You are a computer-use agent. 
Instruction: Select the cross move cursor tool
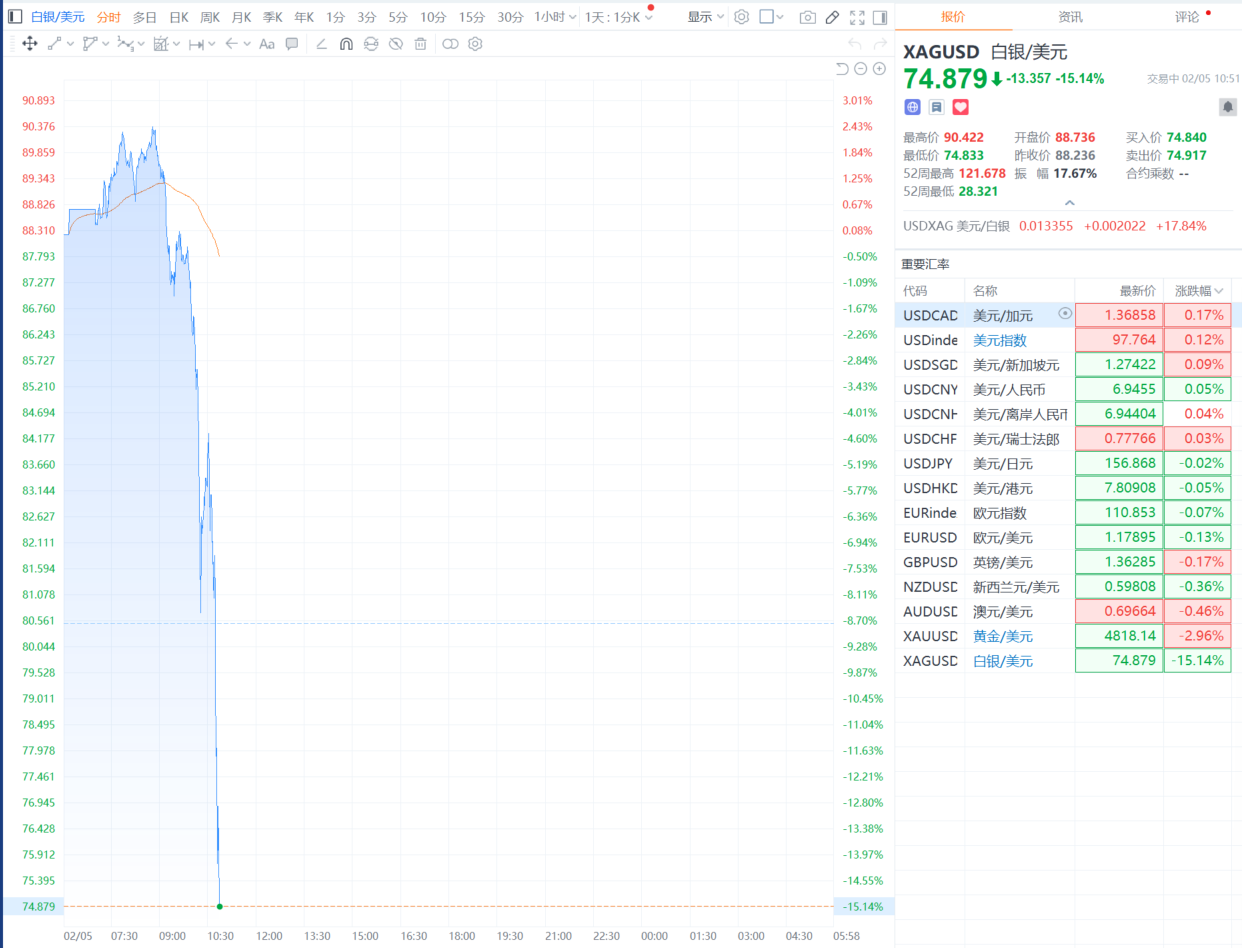coord(29,44)
